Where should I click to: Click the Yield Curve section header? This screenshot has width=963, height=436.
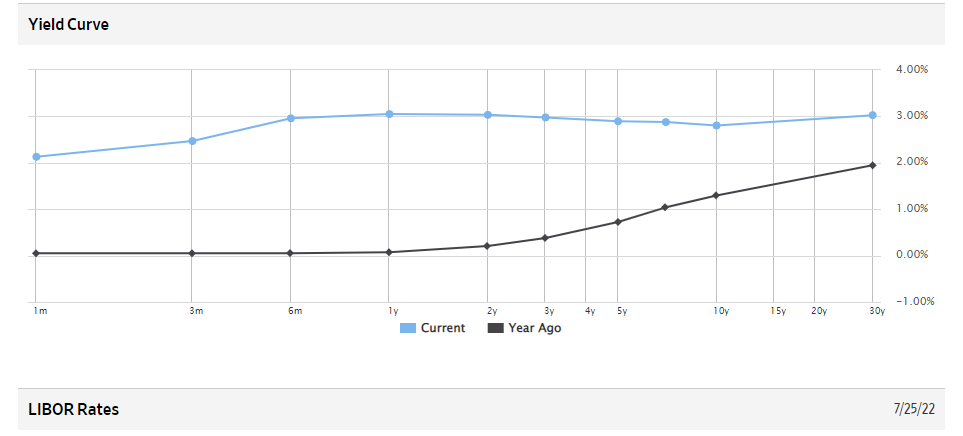[69, 24]
